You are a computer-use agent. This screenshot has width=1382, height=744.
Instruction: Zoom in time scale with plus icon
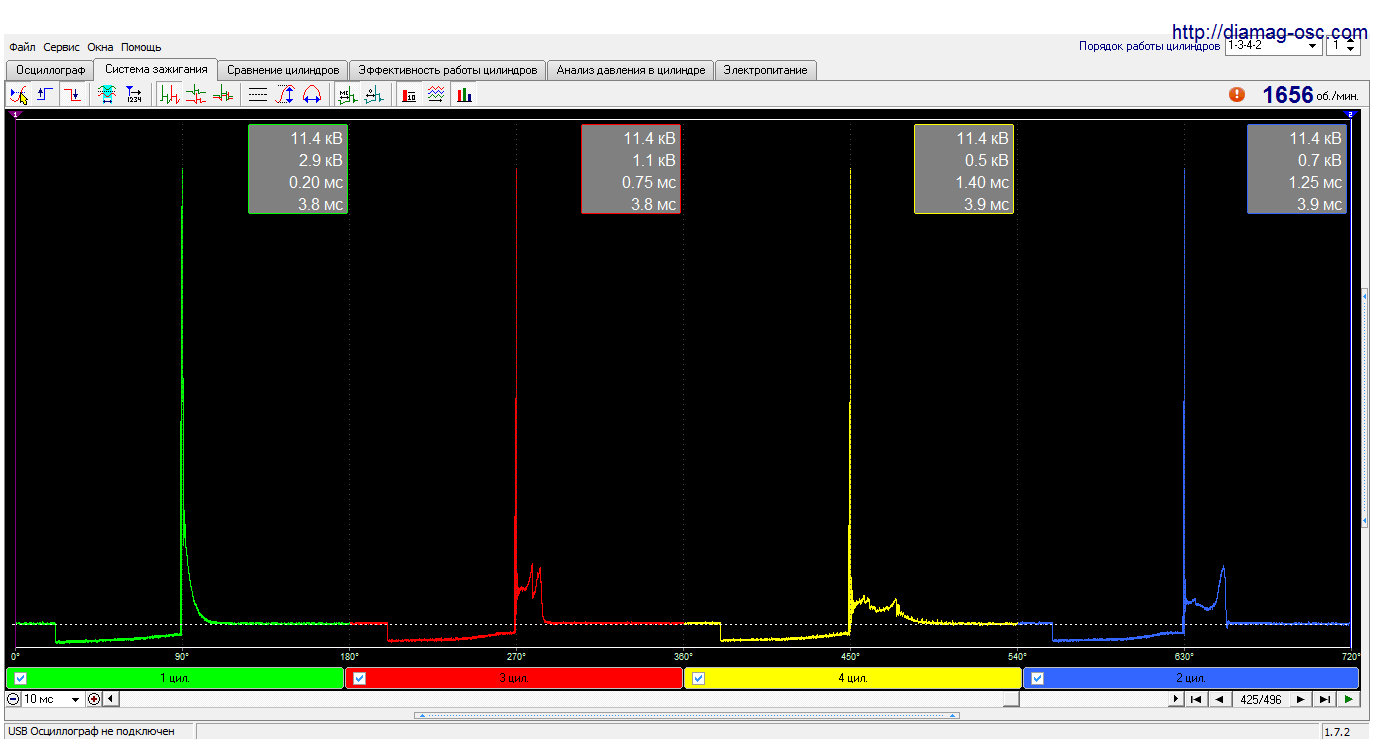coord(94,699)
